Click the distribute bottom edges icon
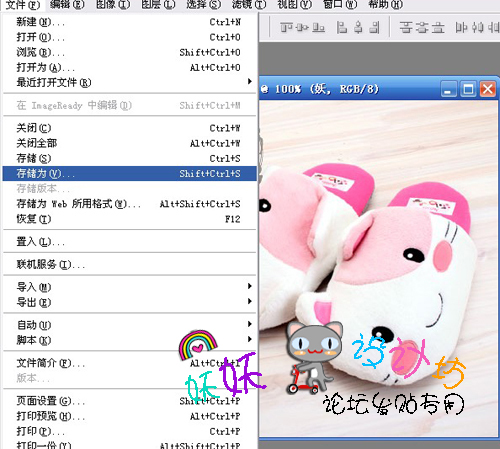The width and height of the screenshot is (500, 449). point(438,28)
